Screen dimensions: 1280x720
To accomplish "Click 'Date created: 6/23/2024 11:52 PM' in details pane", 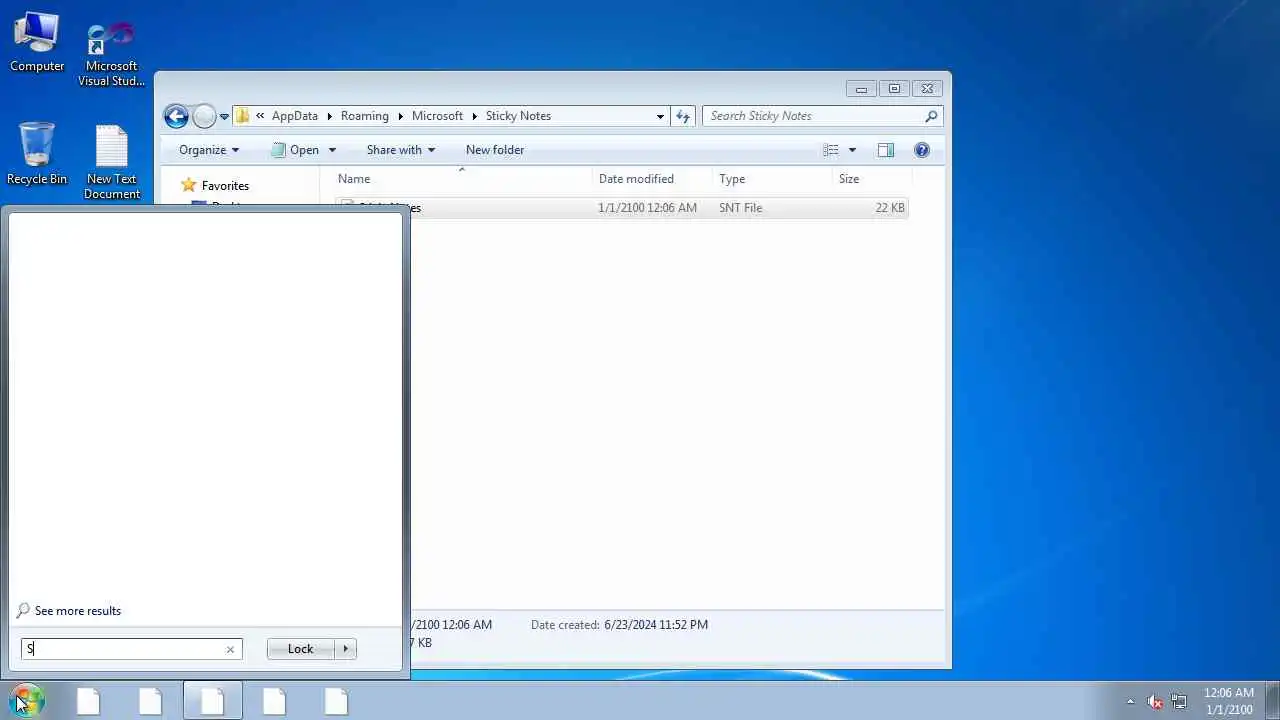I will [619, 625].
